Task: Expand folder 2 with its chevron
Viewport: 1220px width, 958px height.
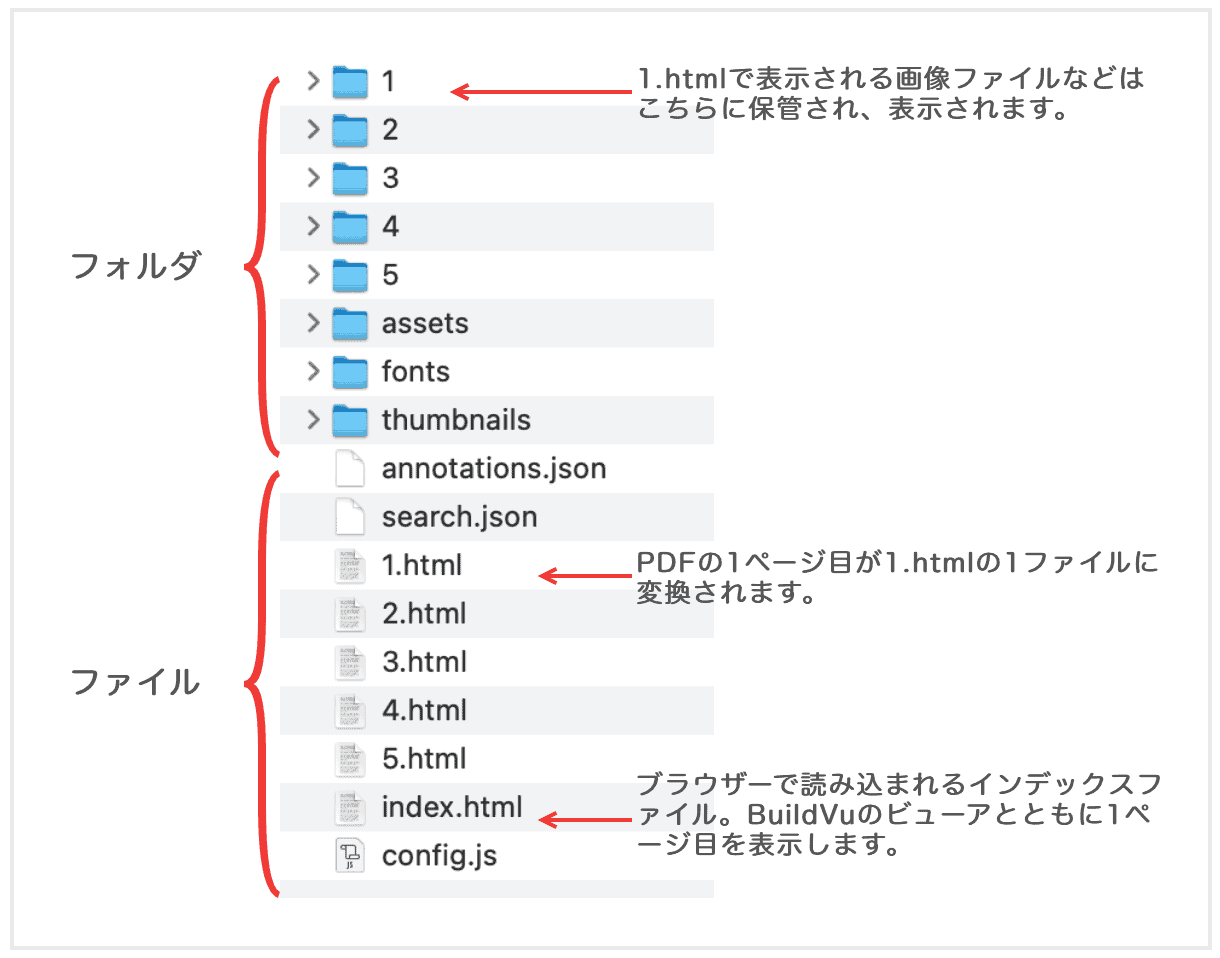Action: (313, 129)
